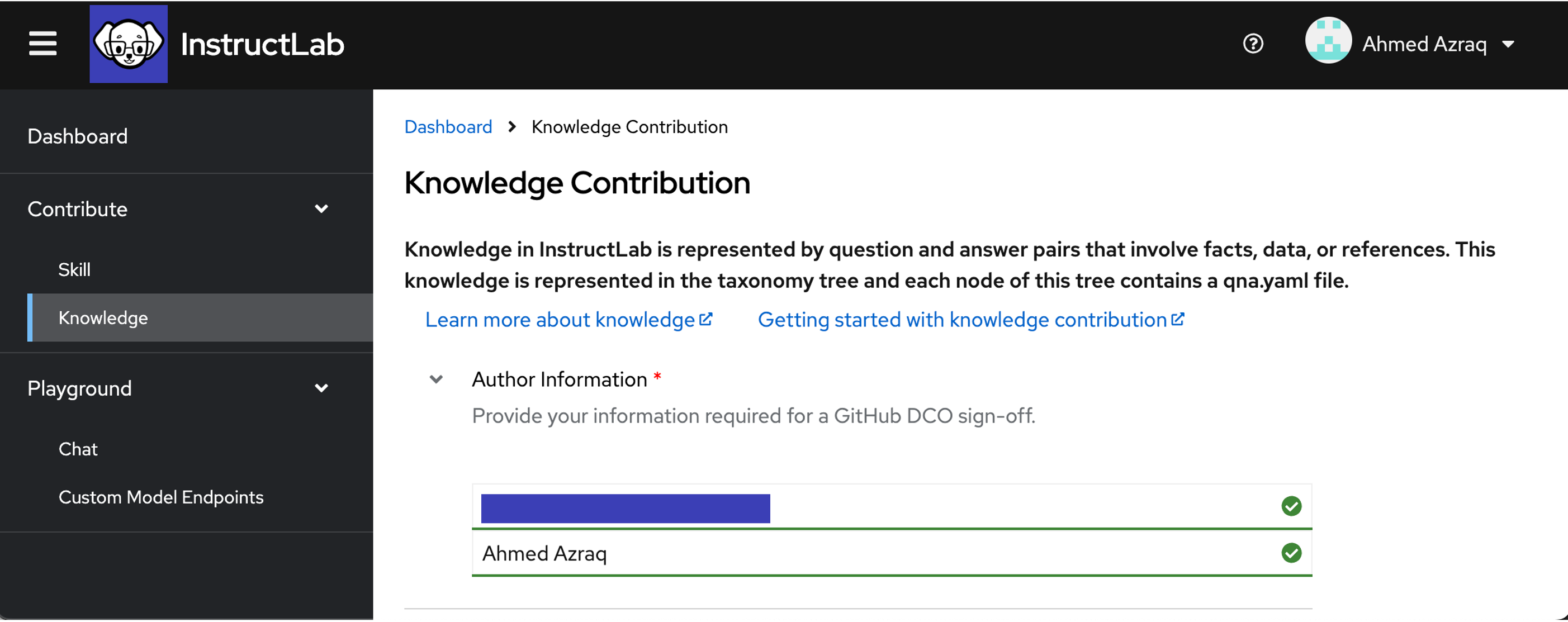Select Skill under Contribute
1568x622 pixels.
pyautogui.click(x=74, y=269)
